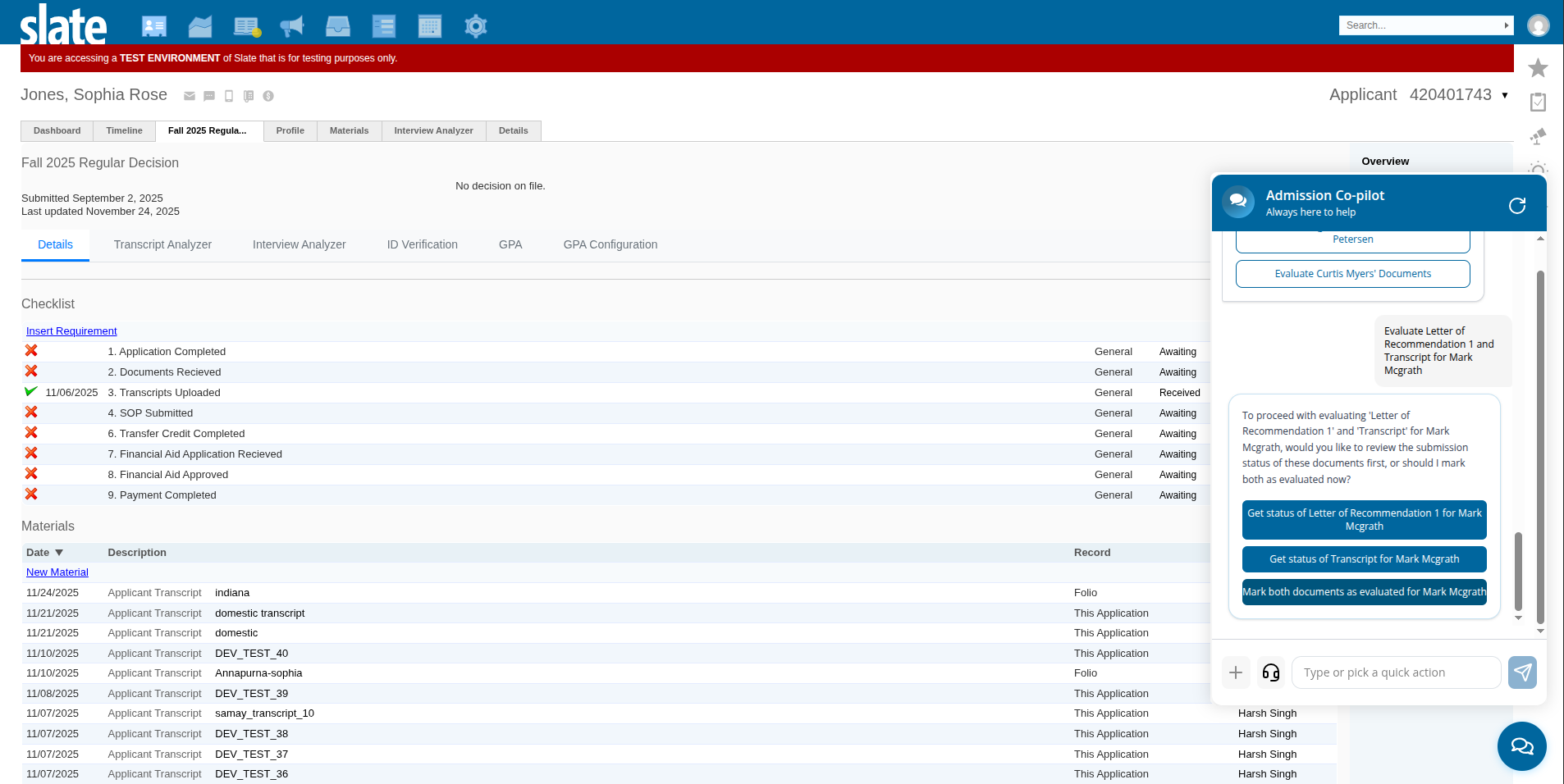Open the Database gear icon
Image resolution: width=1564 pixels, height=784 pixels.
pos(475,26)
